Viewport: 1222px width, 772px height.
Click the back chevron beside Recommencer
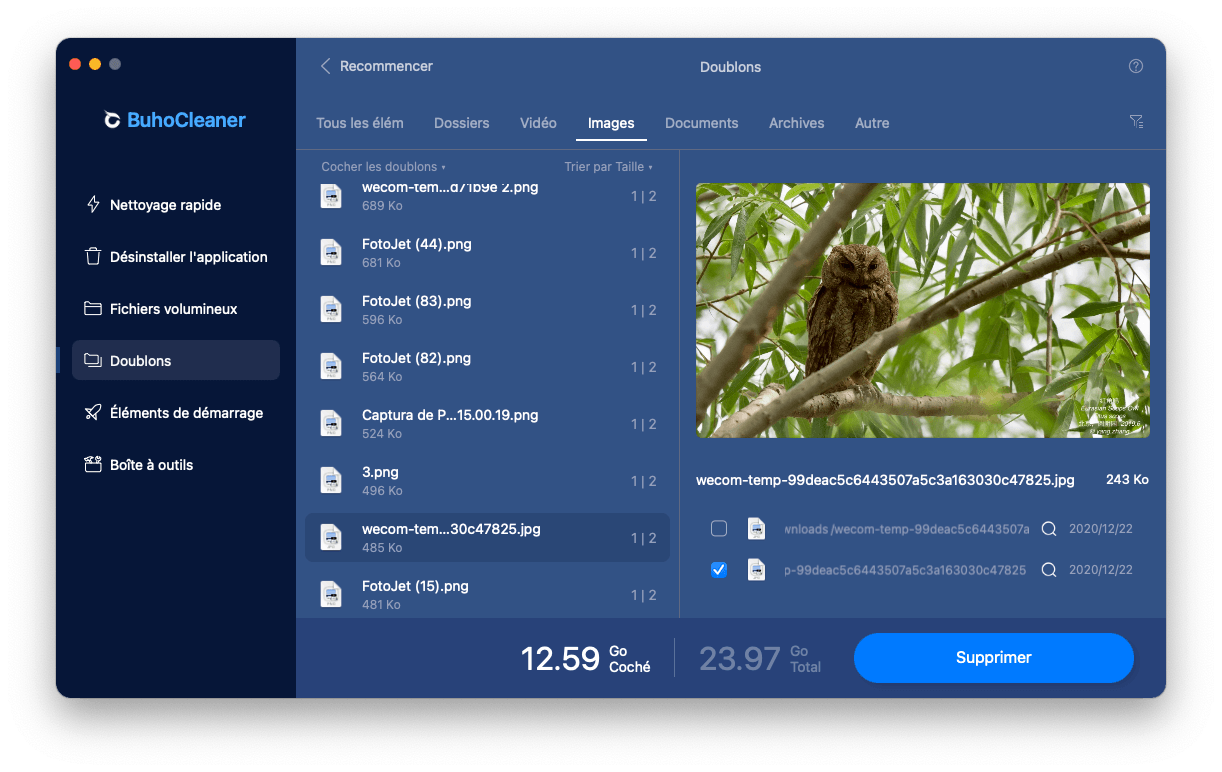[325, 66]
